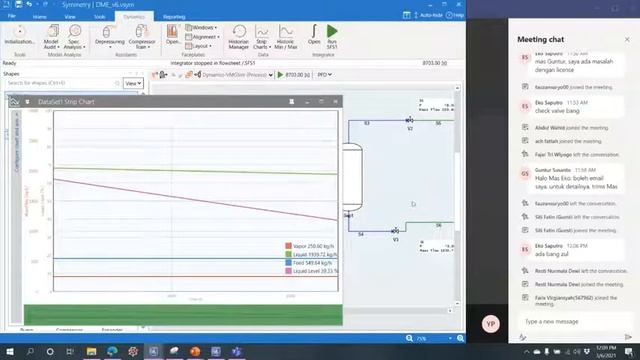
Task: Open the zoom percentage dropdown in status bar
Action: point(450,338)
